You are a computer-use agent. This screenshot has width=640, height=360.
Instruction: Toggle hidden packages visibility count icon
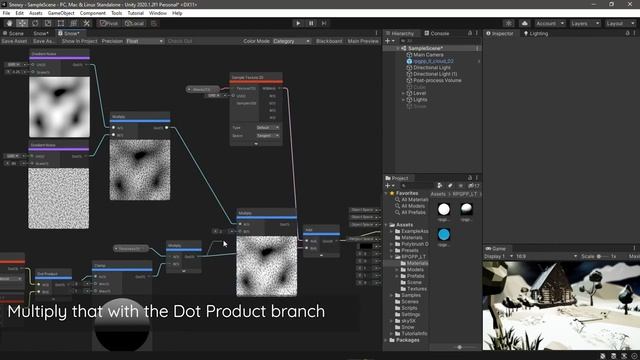click(474, 186)
